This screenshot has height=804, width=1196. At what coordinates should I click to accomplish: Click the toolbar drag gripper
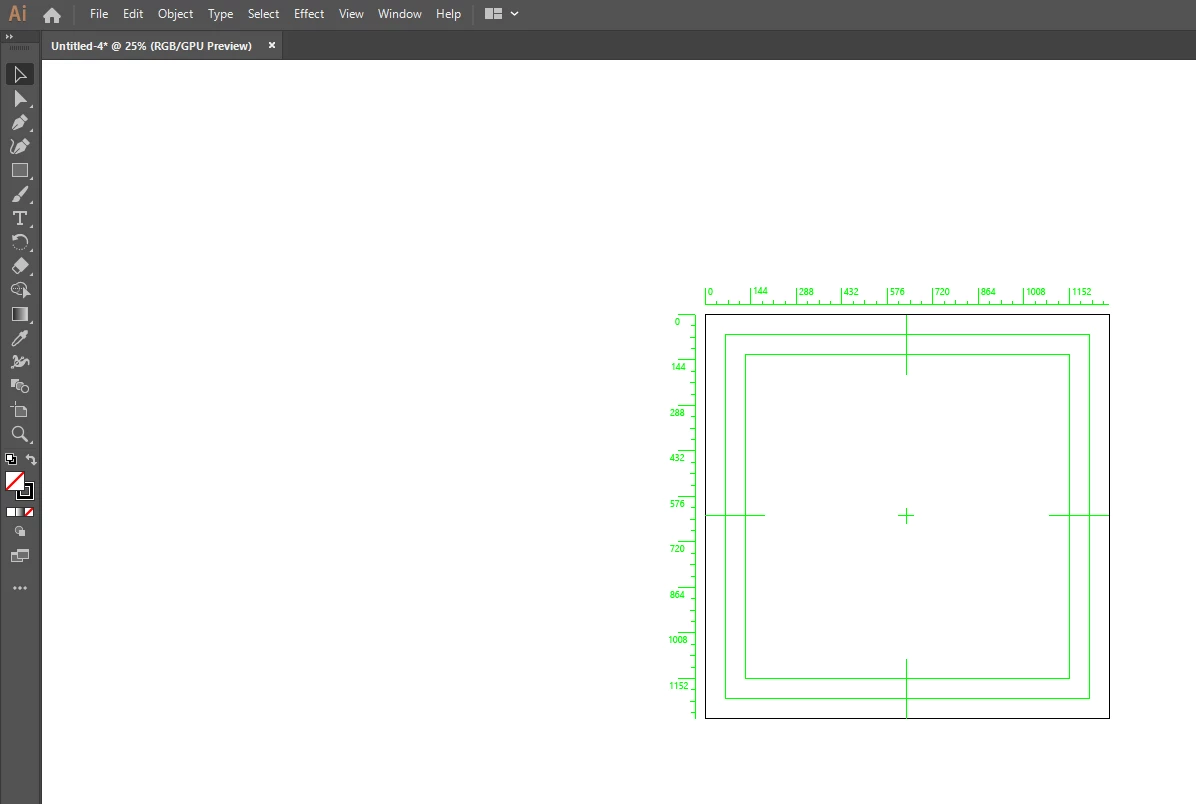pos(20,49)
